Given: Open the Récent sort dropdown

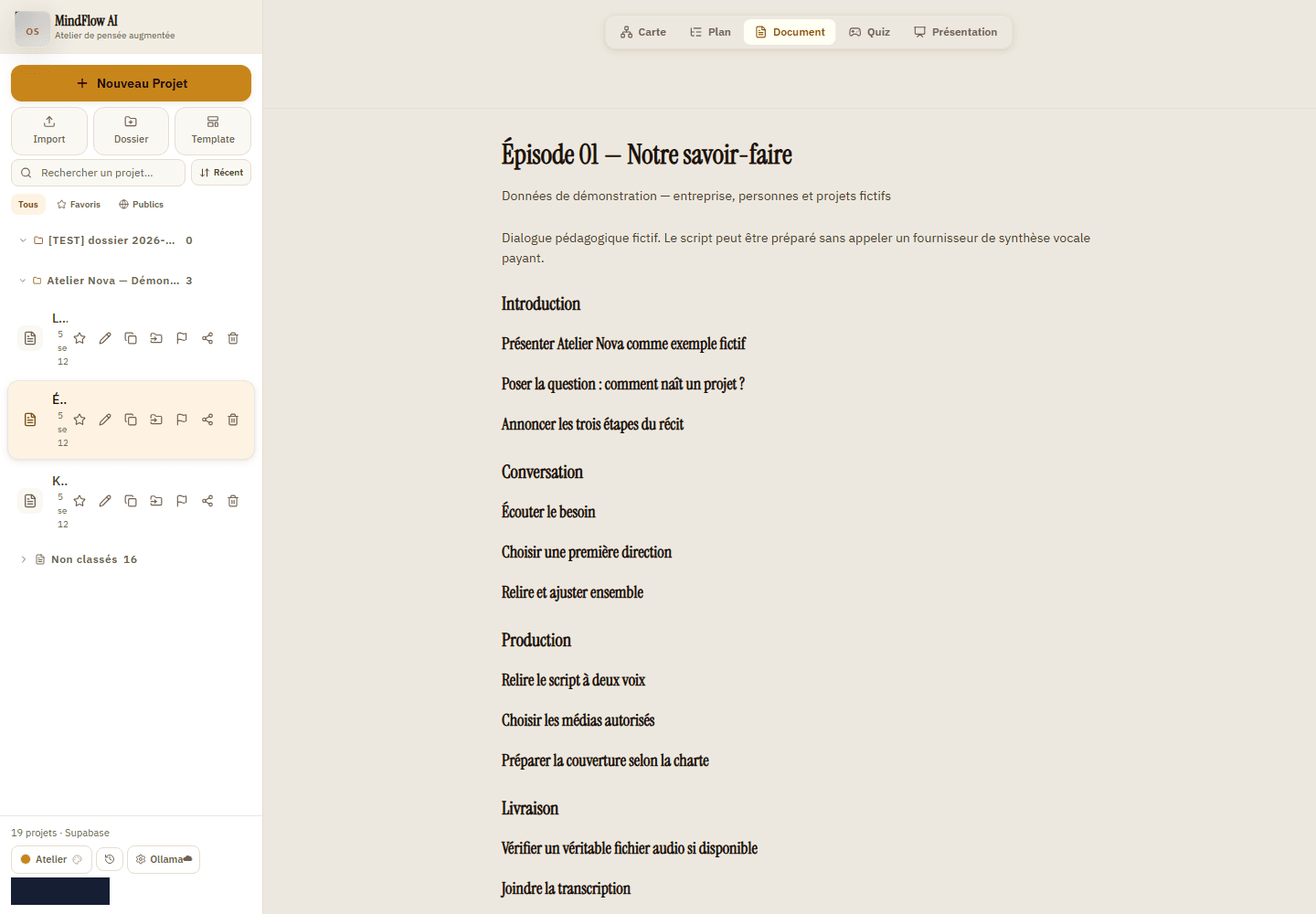Looking at the screenshot, I should 221,173.
